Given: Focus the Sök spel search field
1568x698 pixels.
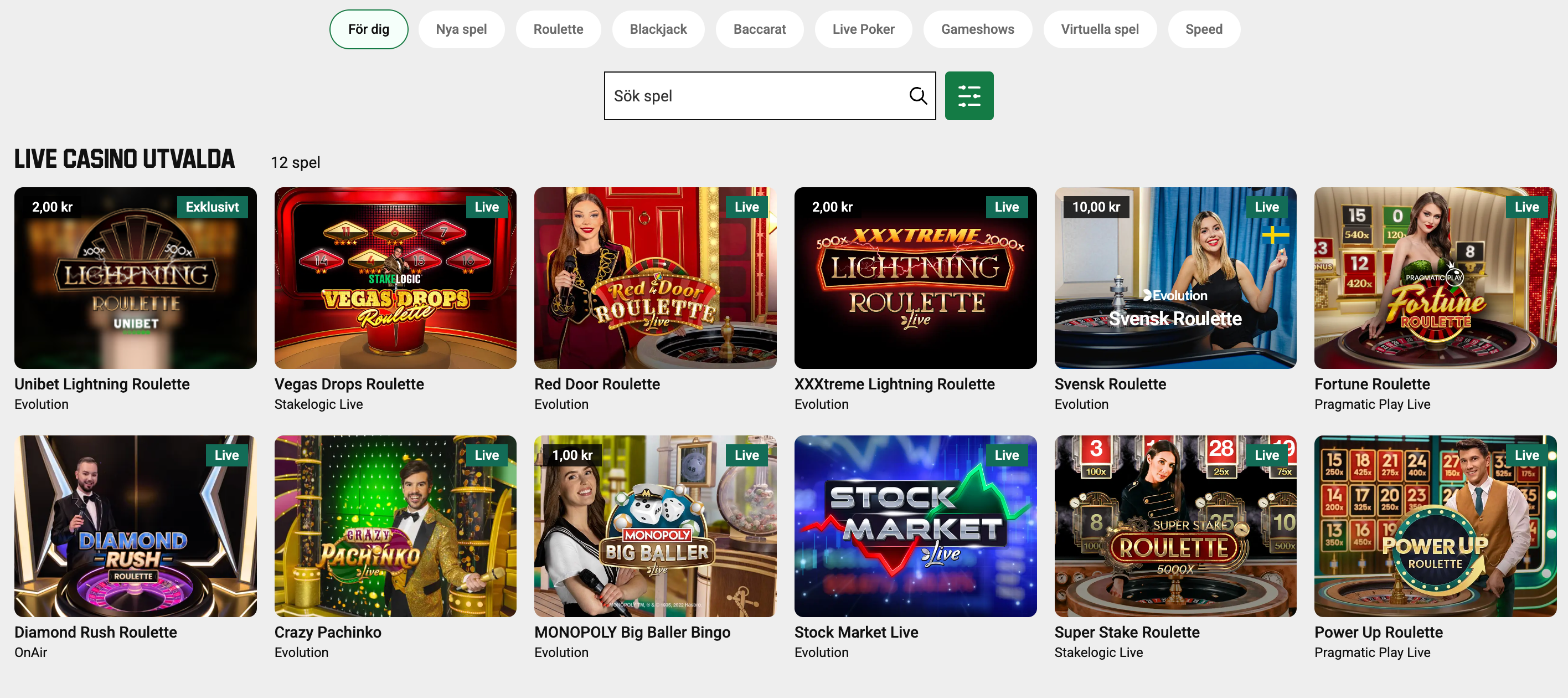Looking at the screenshot, I should tap(770, 96).
